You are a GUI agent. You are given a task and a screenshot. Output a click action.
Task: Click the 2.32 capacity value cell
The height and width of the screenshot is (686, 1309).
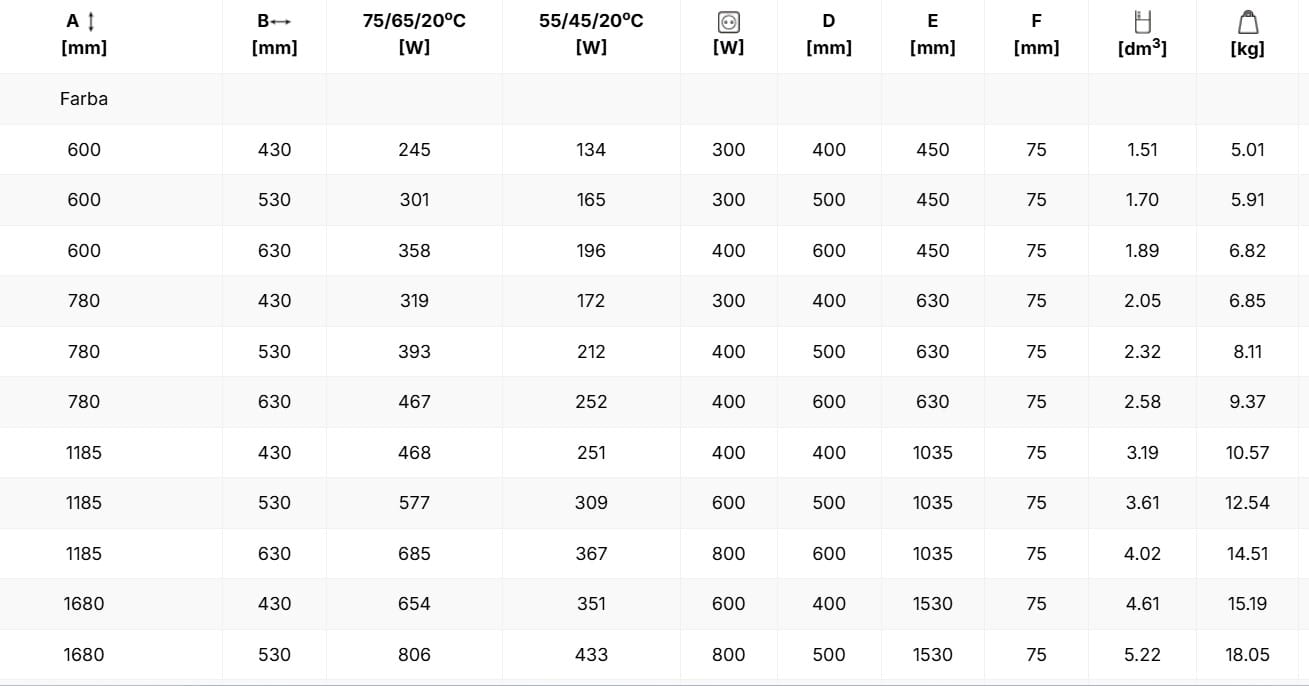pos(1142,352)
